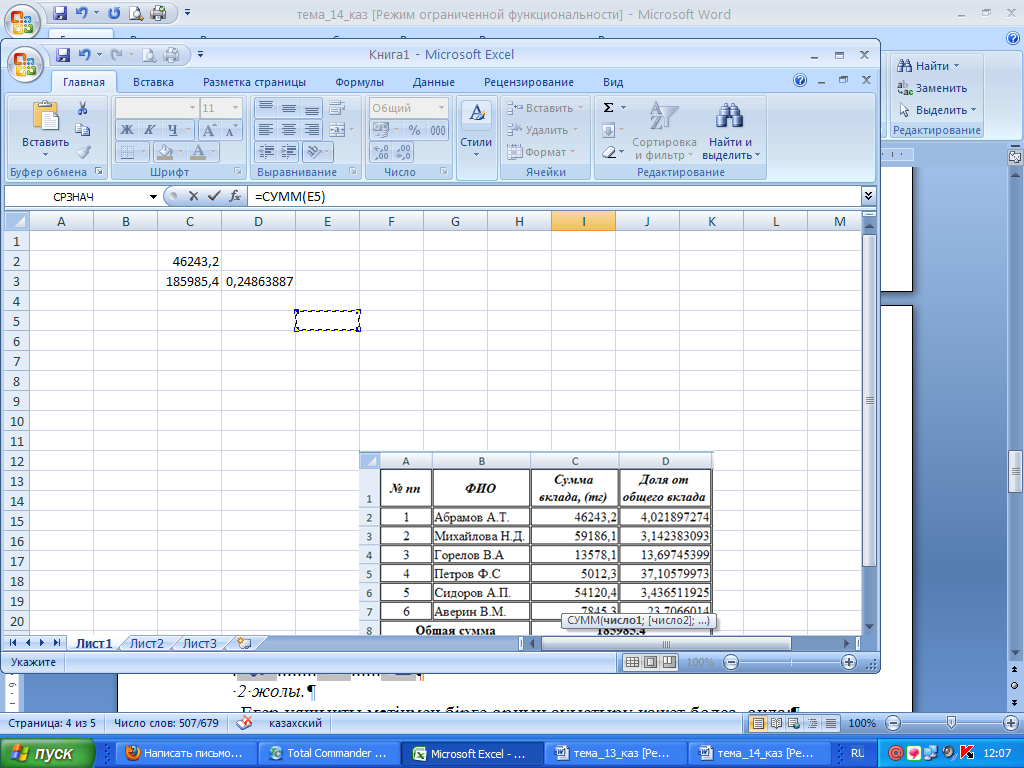Click the increase decimal icon
This screenshot has width=1024, height=768.
point(381,152)
